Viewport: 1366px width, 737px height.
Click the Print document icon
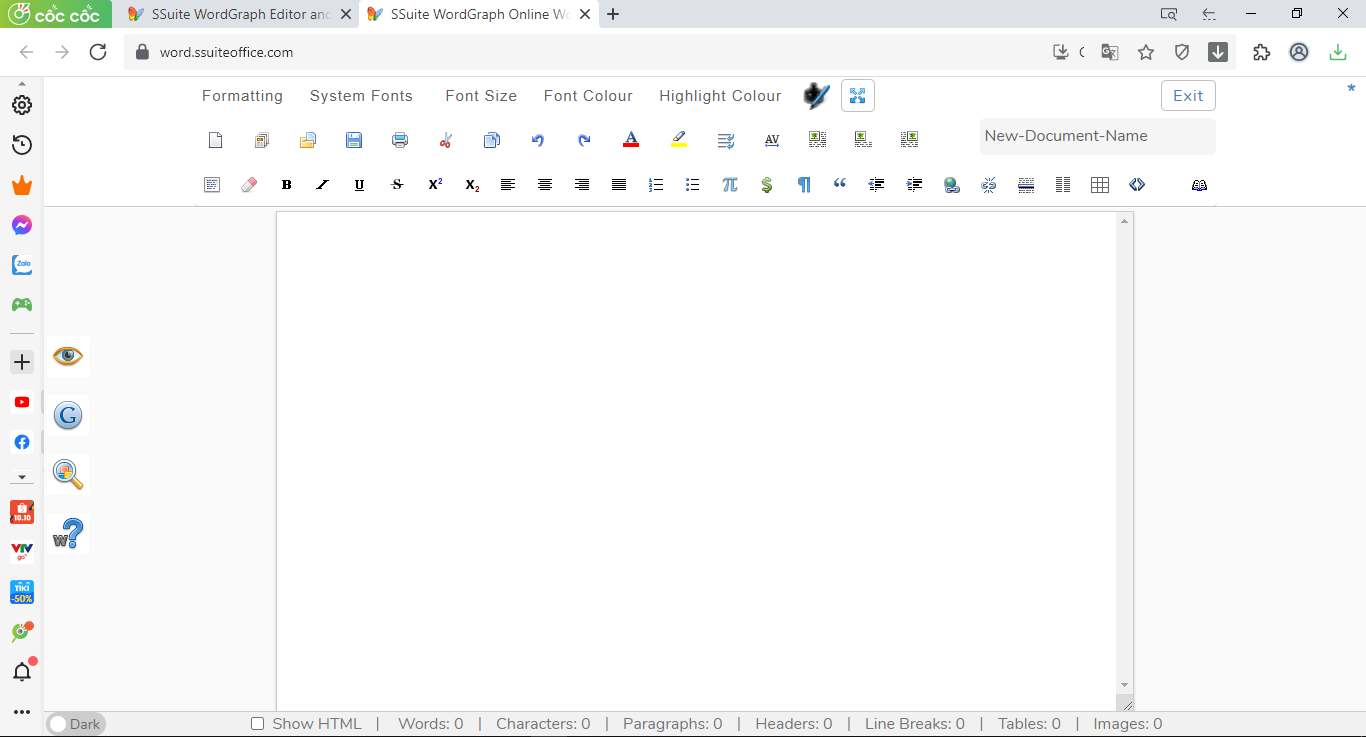400,140
